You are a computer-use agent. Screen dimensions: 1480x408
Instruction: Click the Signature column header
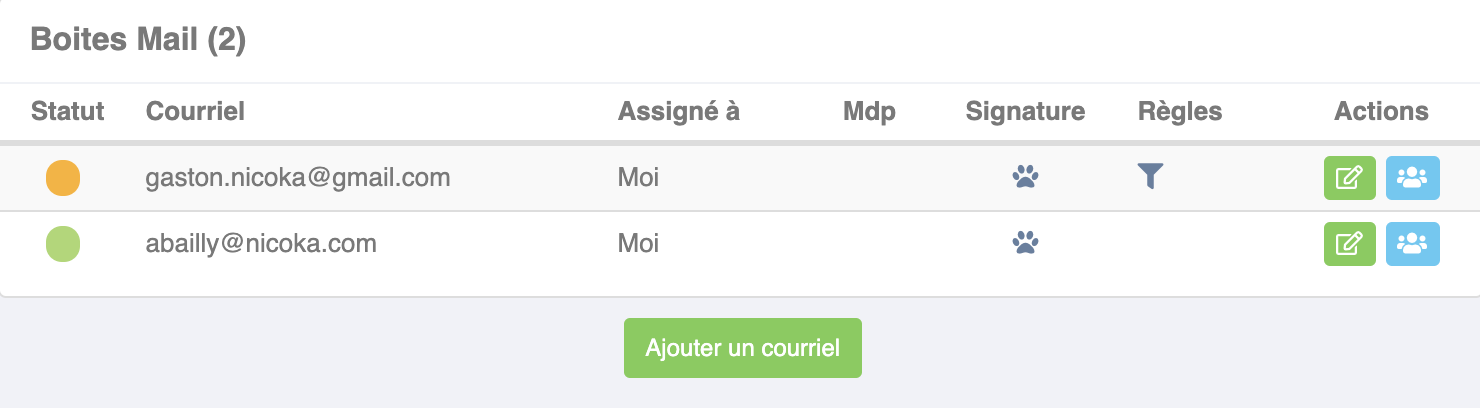point(1025,111)
